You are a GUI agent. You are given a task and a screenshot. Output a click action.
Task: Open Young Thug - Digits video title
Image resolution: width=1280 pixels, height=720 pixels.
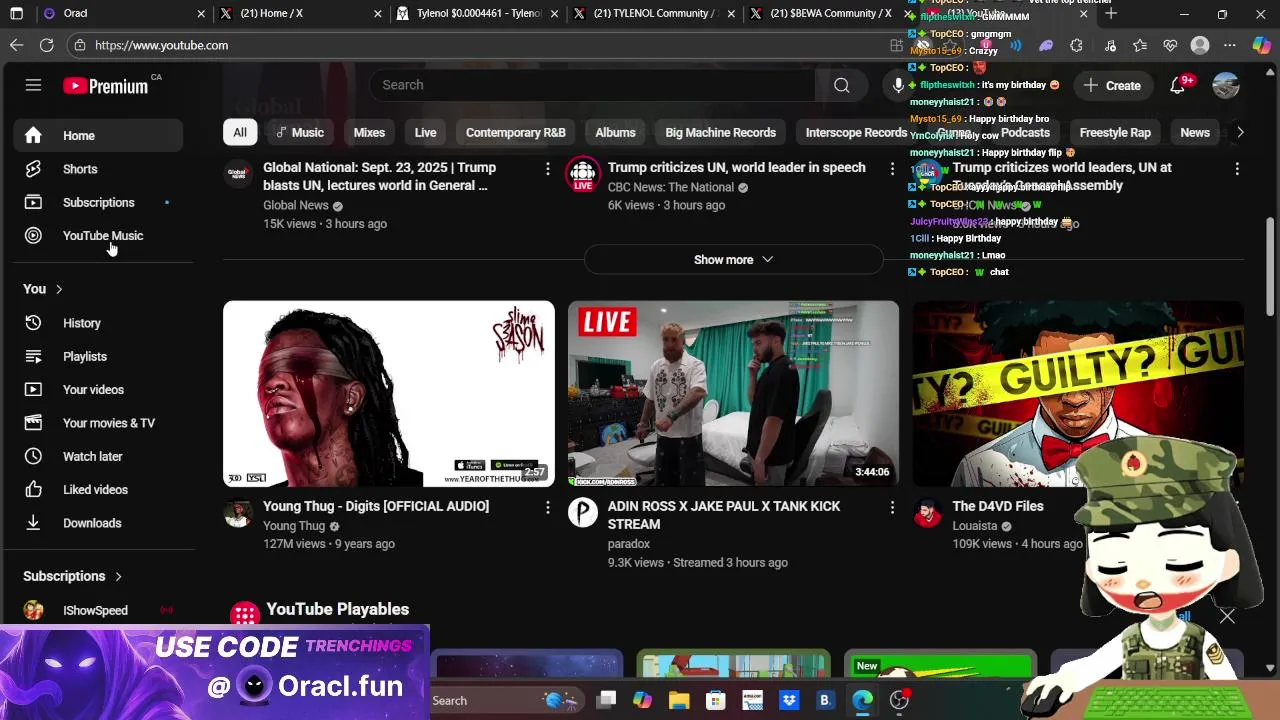pos(376,507)
